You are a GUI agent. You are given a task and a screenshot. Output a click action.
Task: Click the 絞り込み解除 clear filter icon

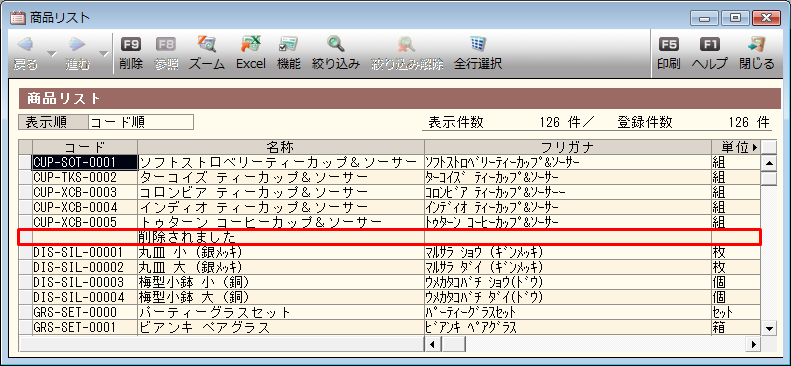(x=406, y=44)
